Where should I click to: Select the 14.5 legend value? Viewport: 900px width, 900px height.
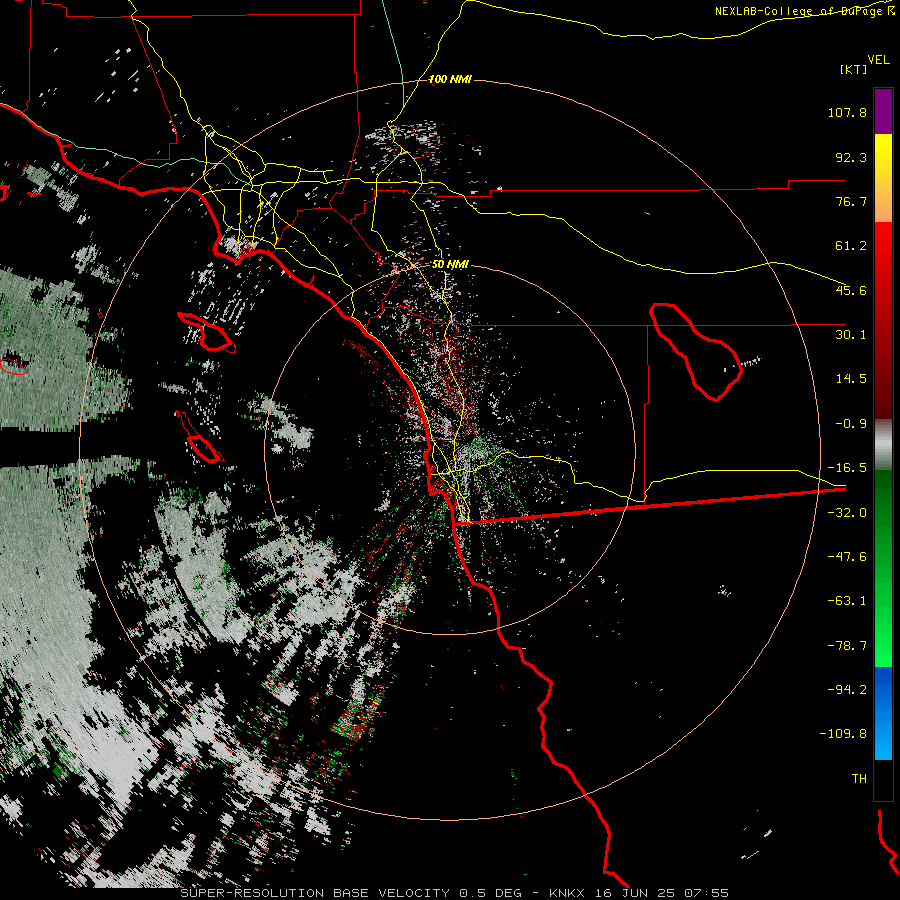[851, 379]
